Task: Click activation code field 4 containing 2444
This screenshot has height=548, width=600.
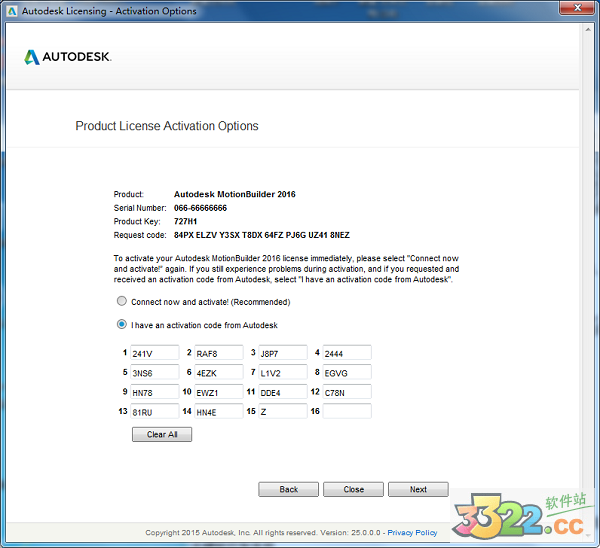Action: (347, 352)
